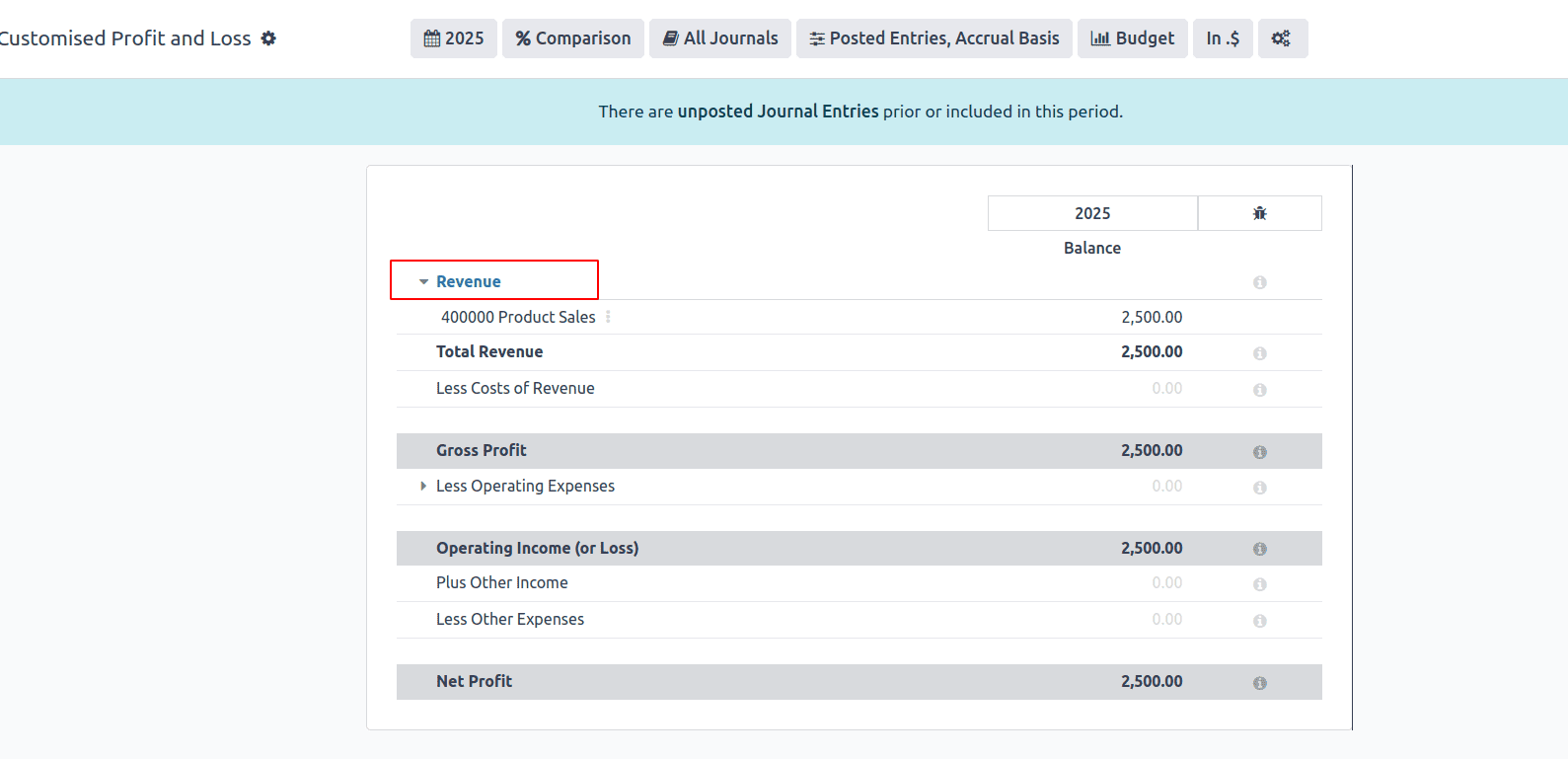1568x759 pixels.
Task: Click the Net Profit balance 2,500.00
Action: click(1152, 681)
